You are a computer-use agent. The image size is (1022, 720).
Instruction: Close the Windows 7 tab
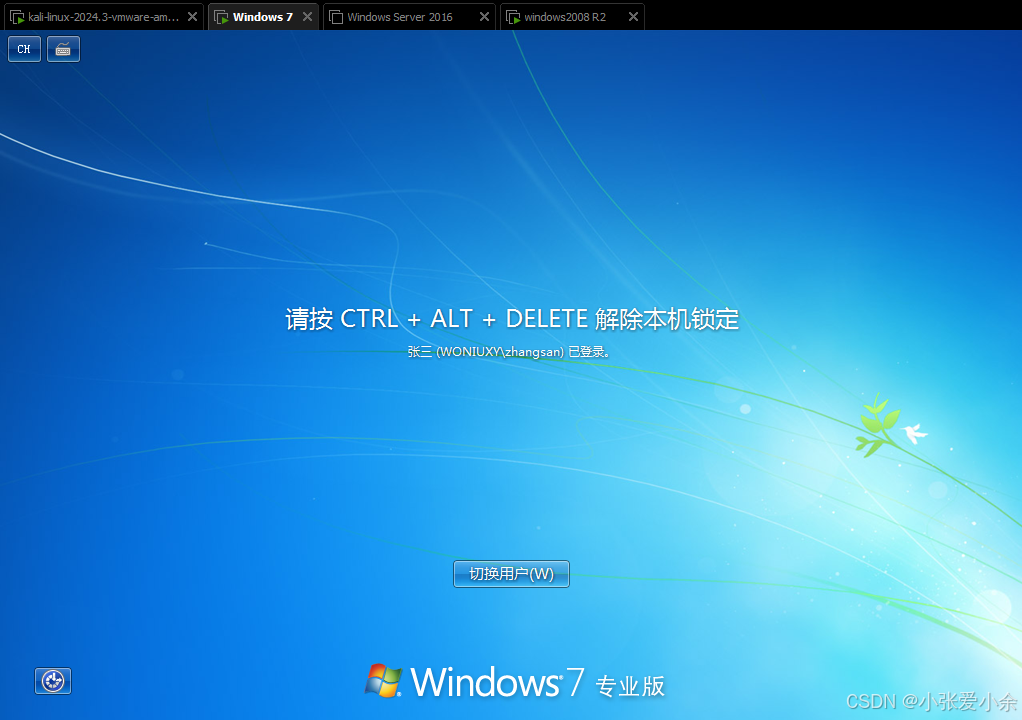click(307, 17)
